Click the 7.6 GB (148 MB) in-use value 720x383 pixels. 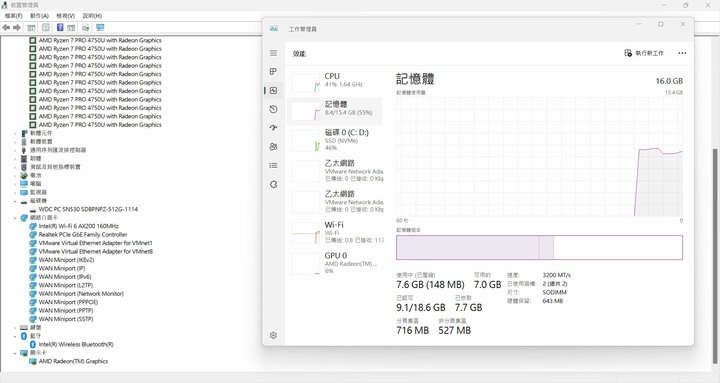tap(430, 285)
